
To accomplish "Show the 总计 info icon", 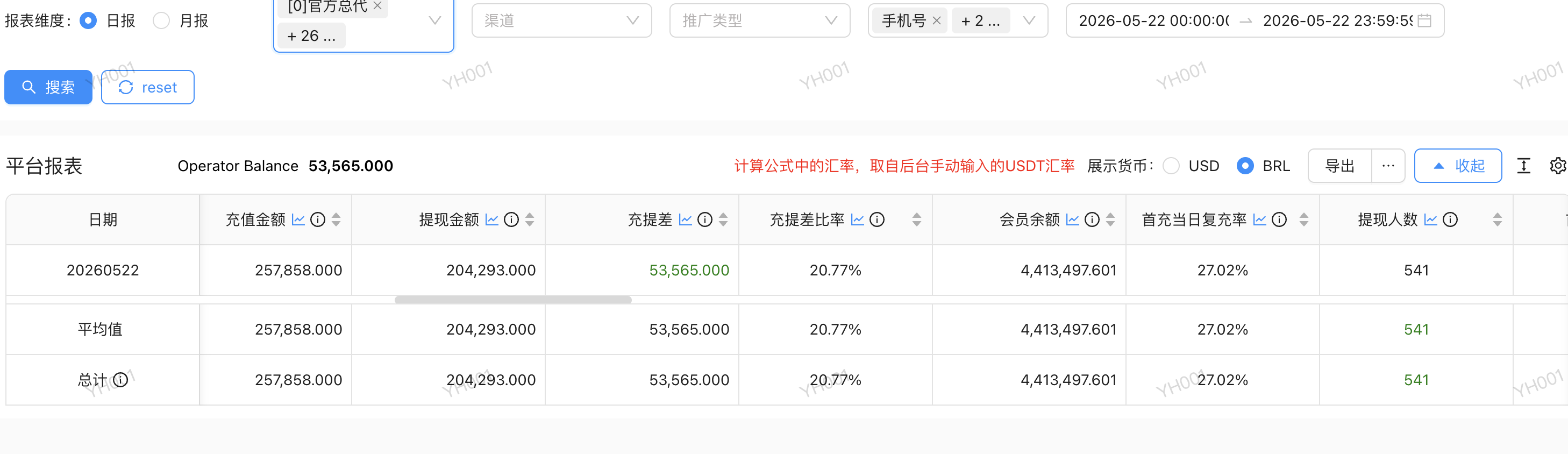I will (x=120, y=380).
